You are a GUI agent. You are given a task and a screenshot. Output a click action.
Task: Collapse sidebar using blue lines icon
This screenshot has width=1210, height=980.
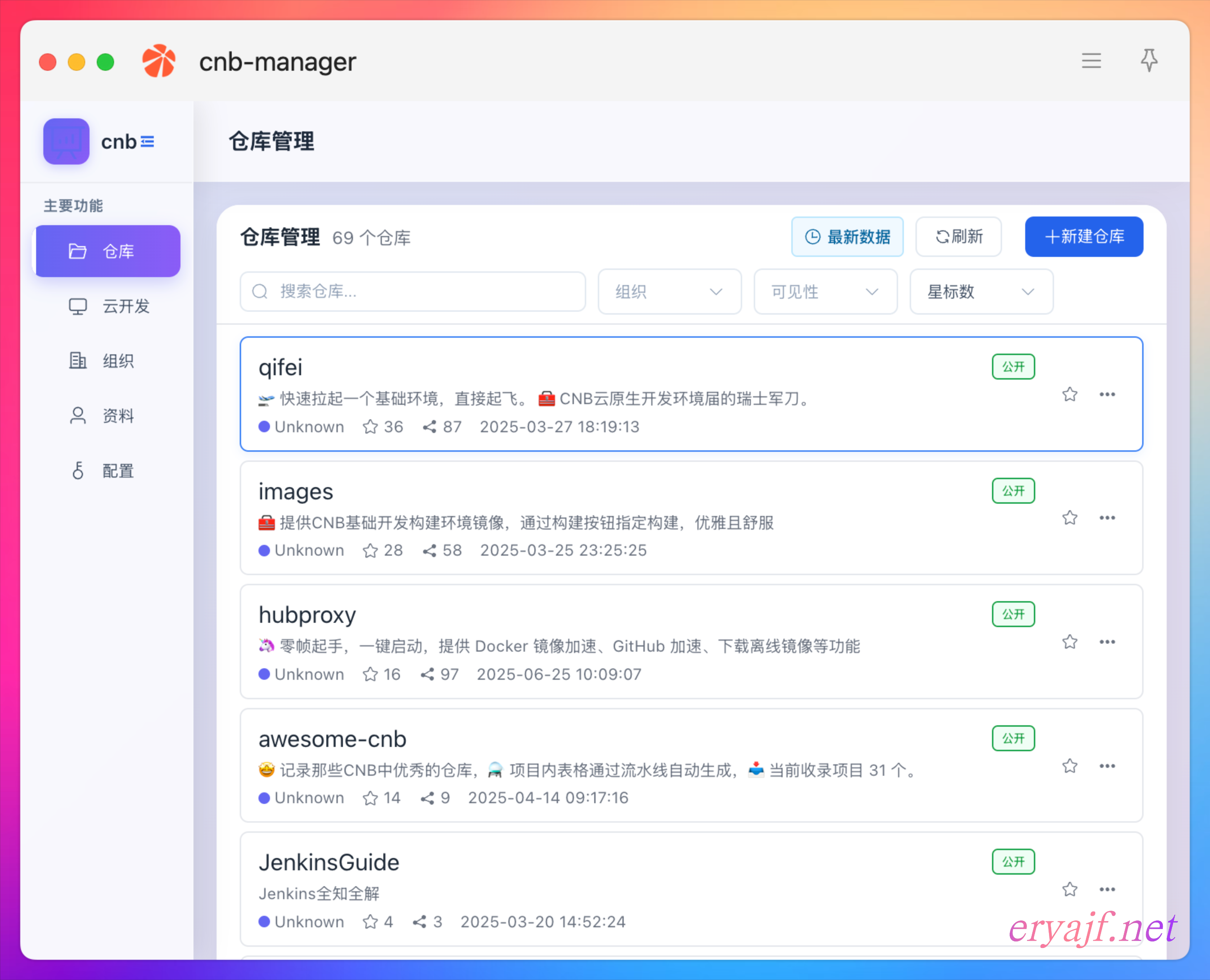click(x=147, y=142)
